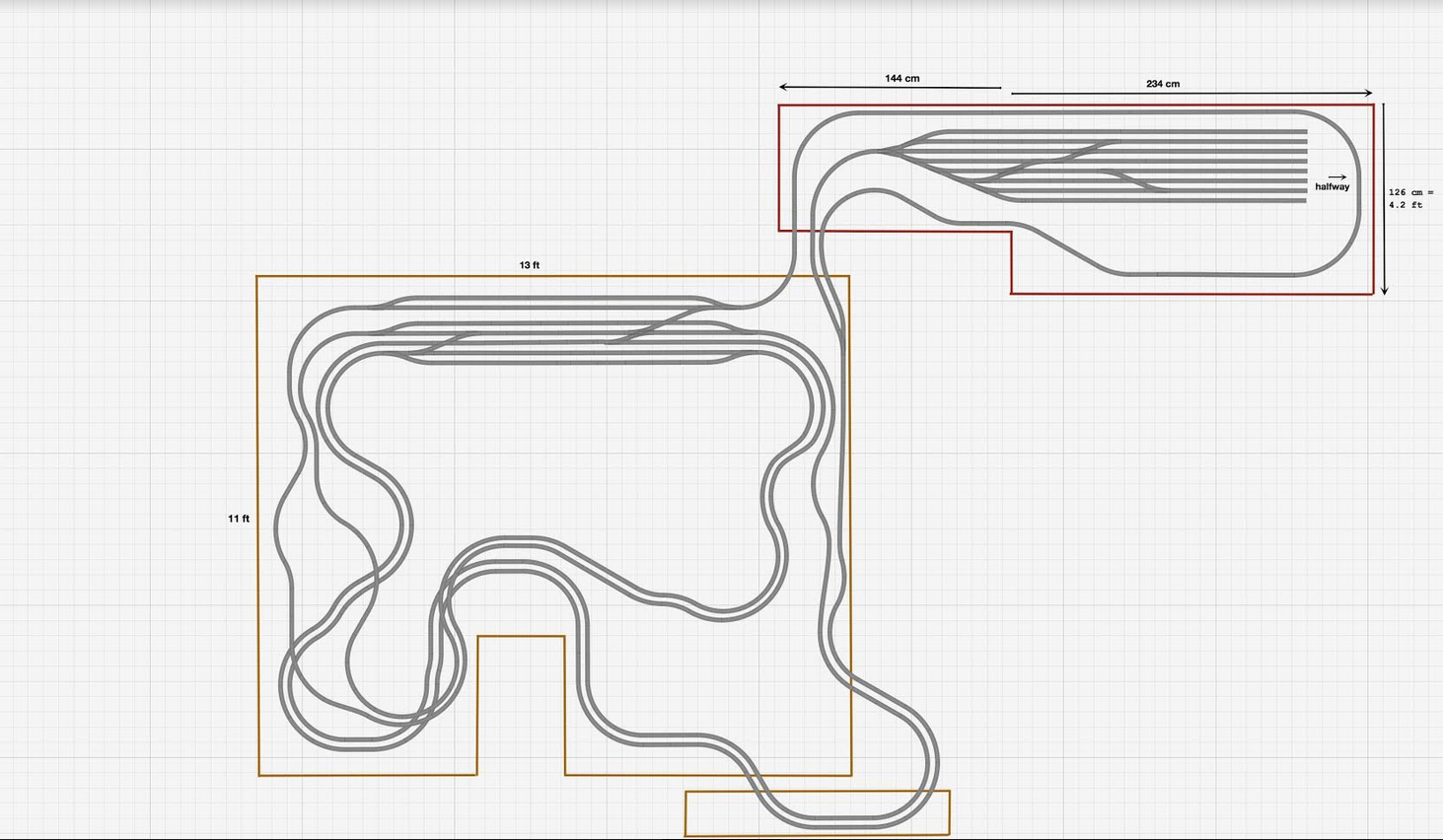
Task: Click the double-track curve inside the small orange rectangle
Action: pos(838,820)
